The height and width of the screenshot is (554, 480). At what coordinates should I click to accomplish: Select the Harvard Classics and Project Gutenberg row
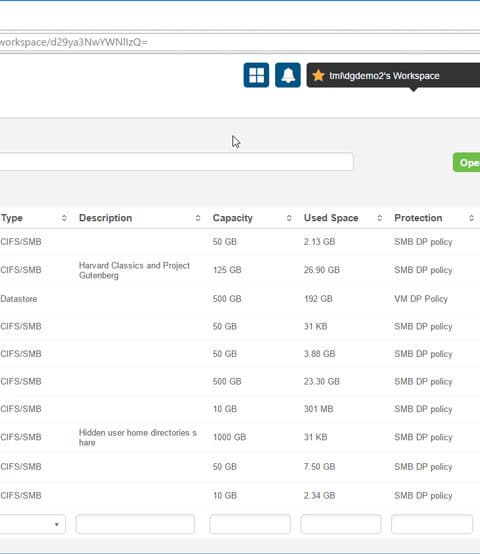[240, 270]
